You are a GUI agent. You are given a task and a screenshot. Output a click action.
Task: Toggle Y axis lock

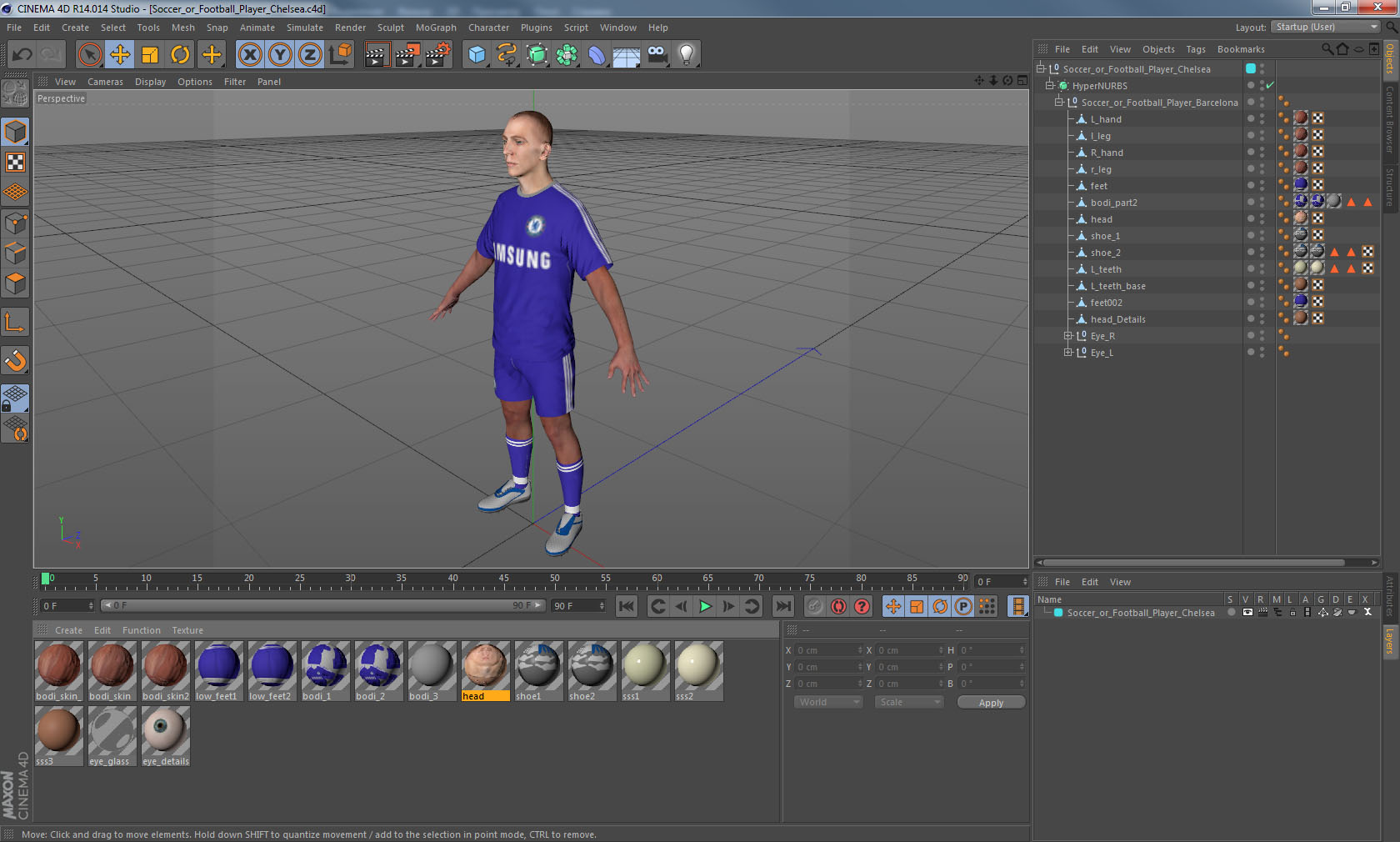(x=280, y=55)
